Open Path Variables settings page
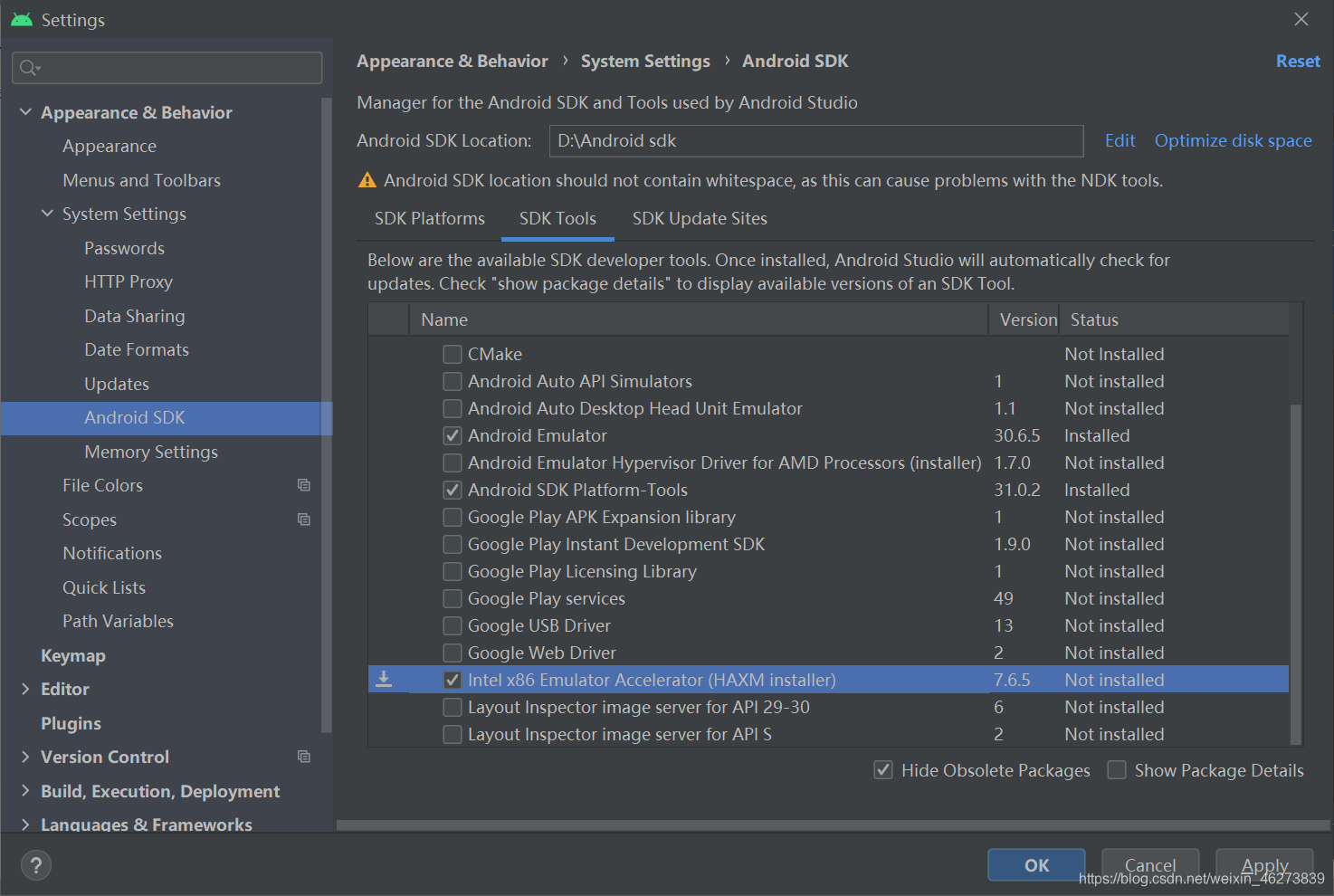The height and width of the screenshot is (896, 1334). (118, 621)
